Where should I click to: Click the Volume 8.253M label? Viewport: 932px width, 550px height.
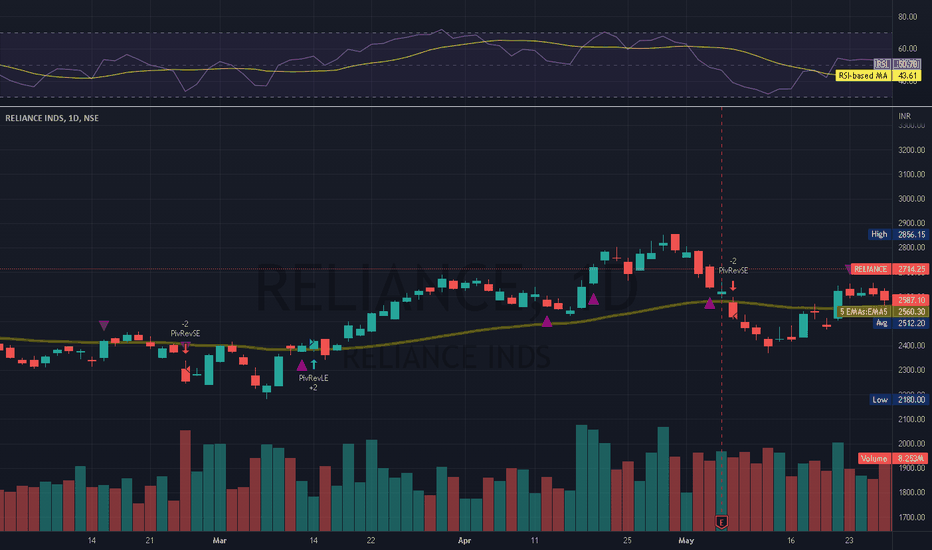892,458
